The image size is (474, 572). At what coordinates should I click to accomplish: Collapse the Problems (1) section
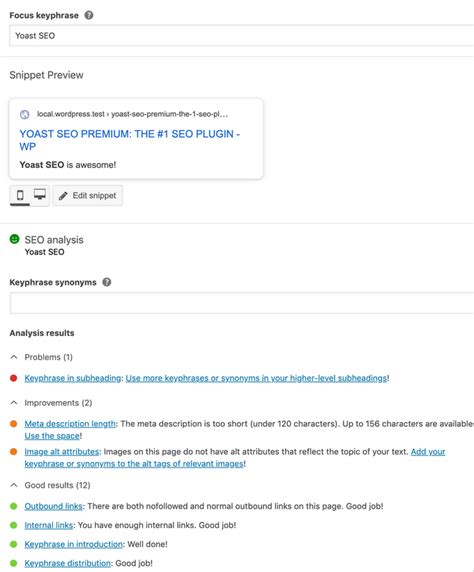14,357
